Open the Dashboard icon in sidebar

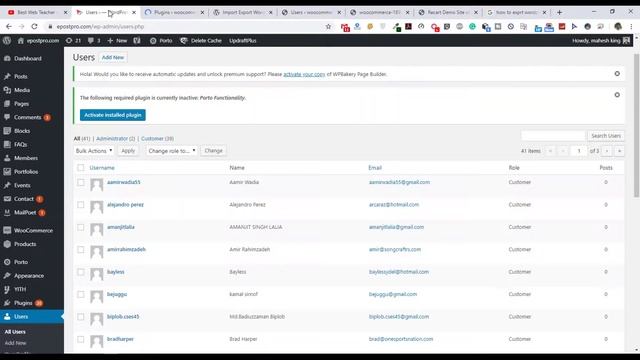pyautogui.click(x=7, y=58)
